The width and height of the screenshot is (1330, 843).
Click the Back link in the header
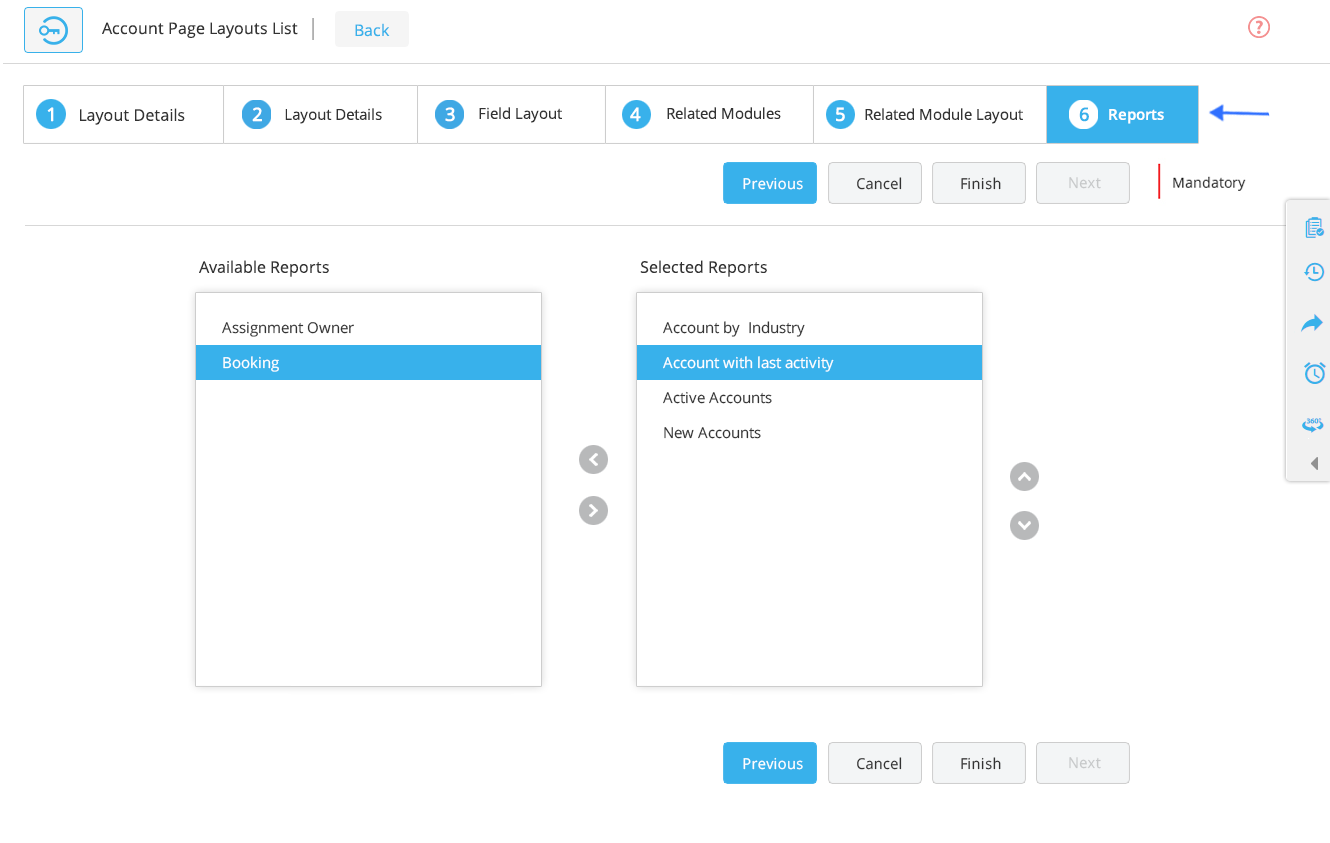tap(371, 29)
